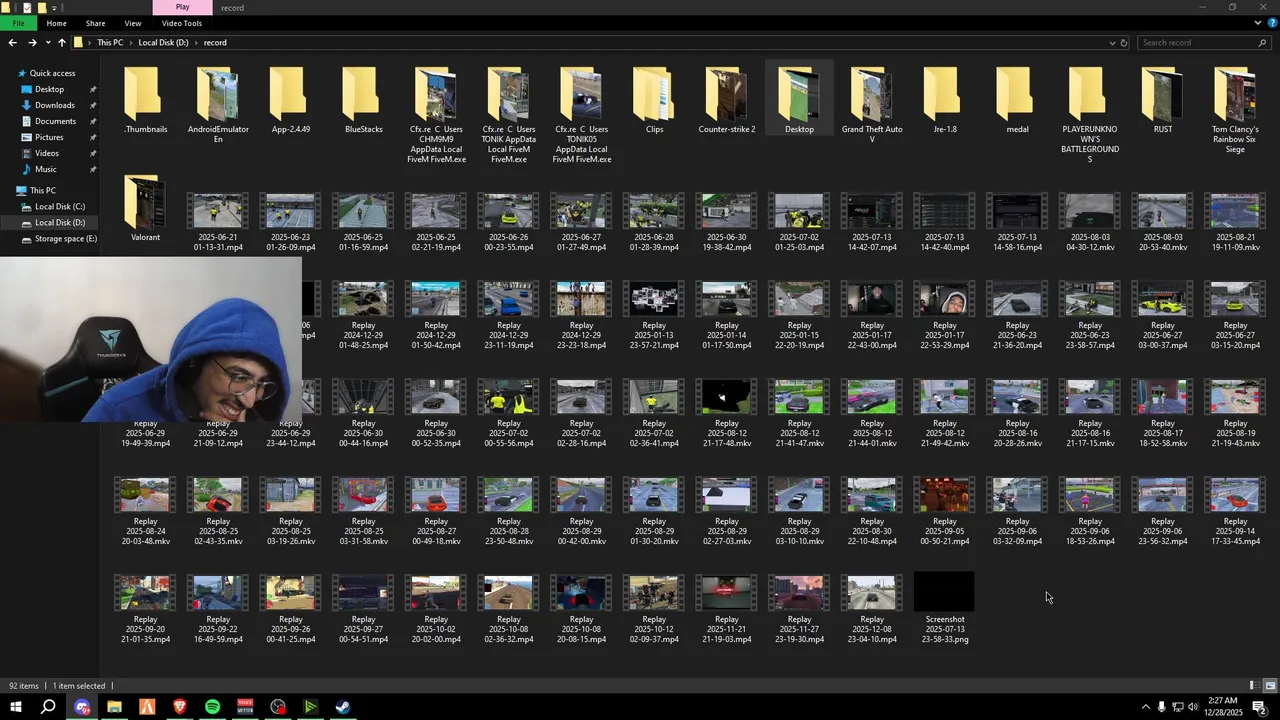Select Replay 2025-09-05 00-50-21.mp4

[x=945, y=511]
